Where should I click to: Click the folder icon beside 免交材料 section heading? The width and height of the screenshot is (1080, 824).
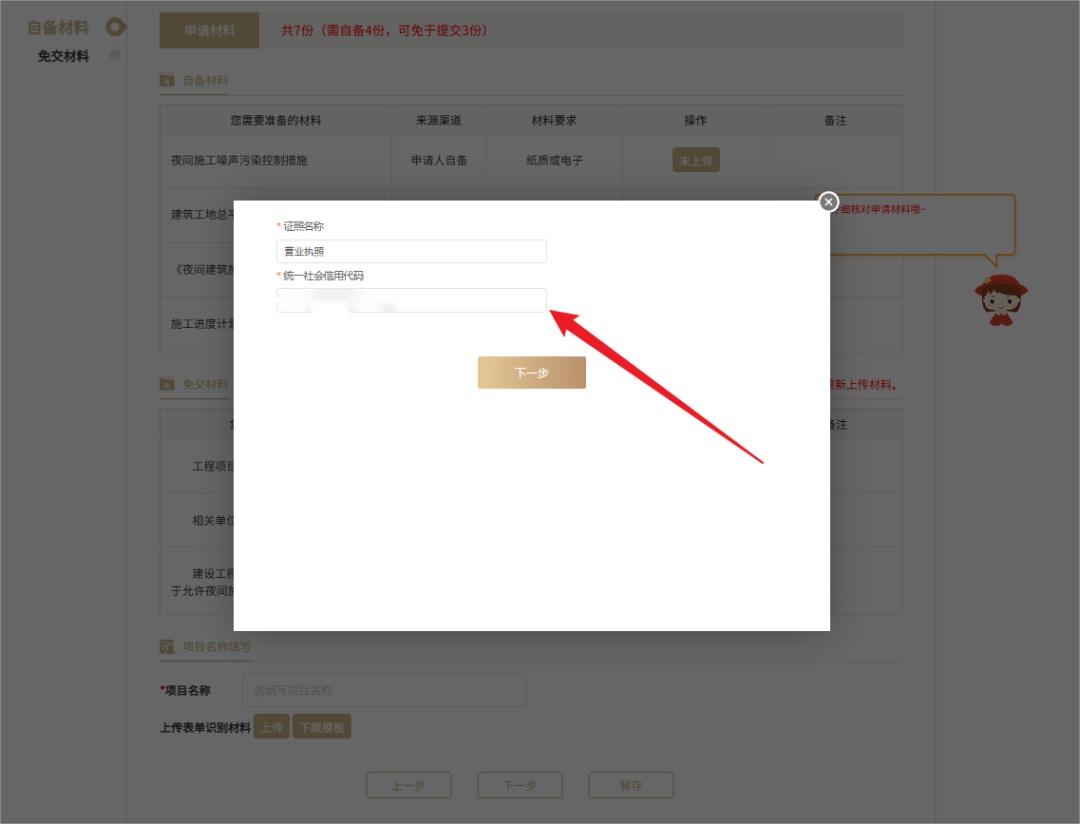point(167,384)
